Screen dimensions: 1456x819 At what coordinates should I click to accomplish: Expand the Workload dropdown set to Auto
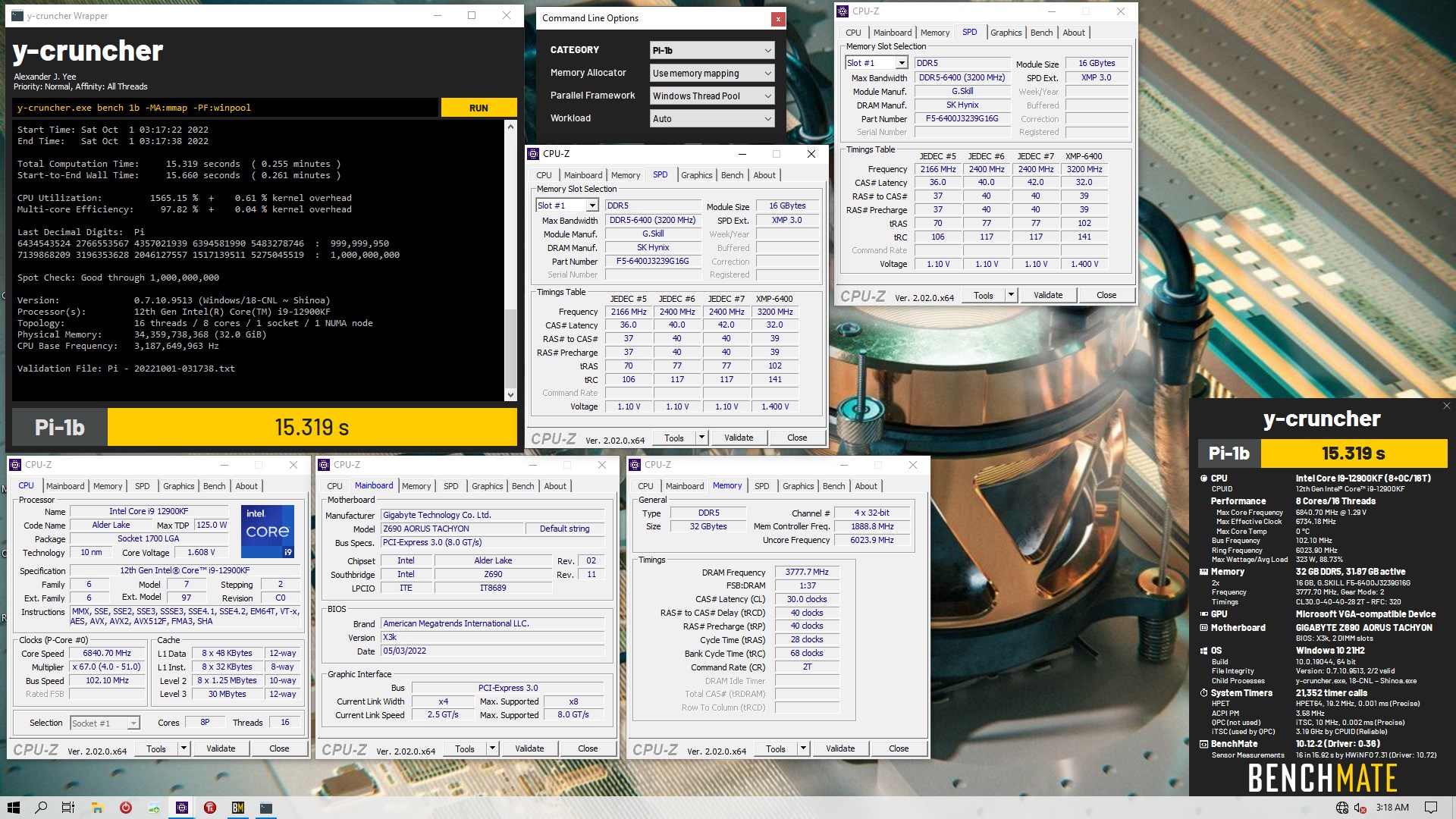712,119
